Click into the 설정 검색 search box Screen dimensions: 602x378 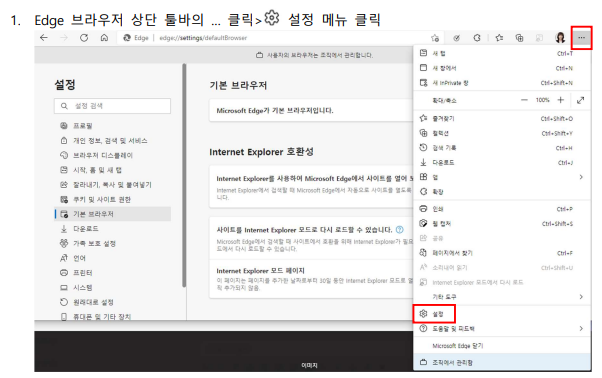click(112, 106)
